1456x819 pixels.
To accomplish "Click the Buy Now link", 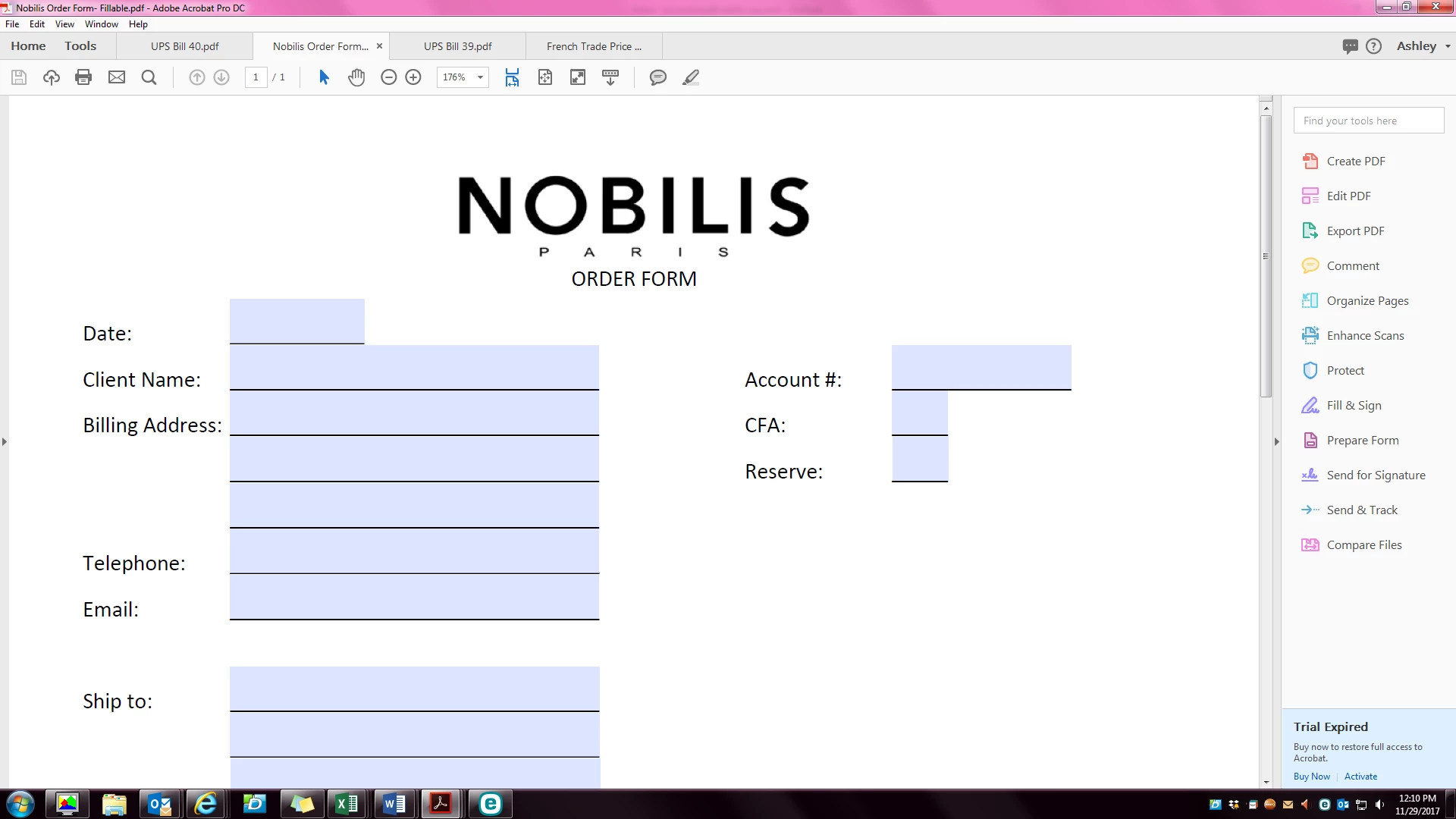I will point(1311,777).
